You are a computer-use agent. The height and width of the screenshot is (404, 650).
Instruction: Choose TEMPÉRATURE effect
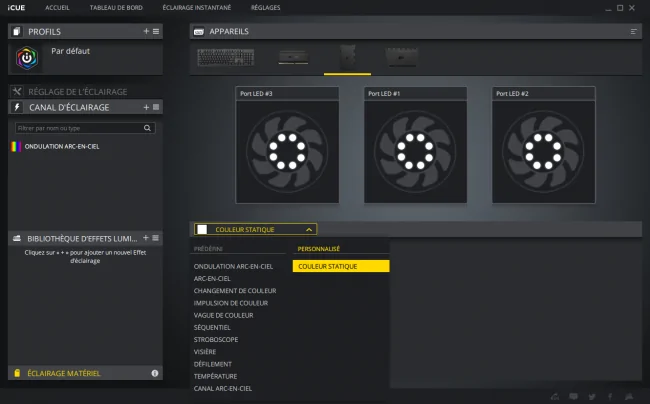[x=216, y=376]
